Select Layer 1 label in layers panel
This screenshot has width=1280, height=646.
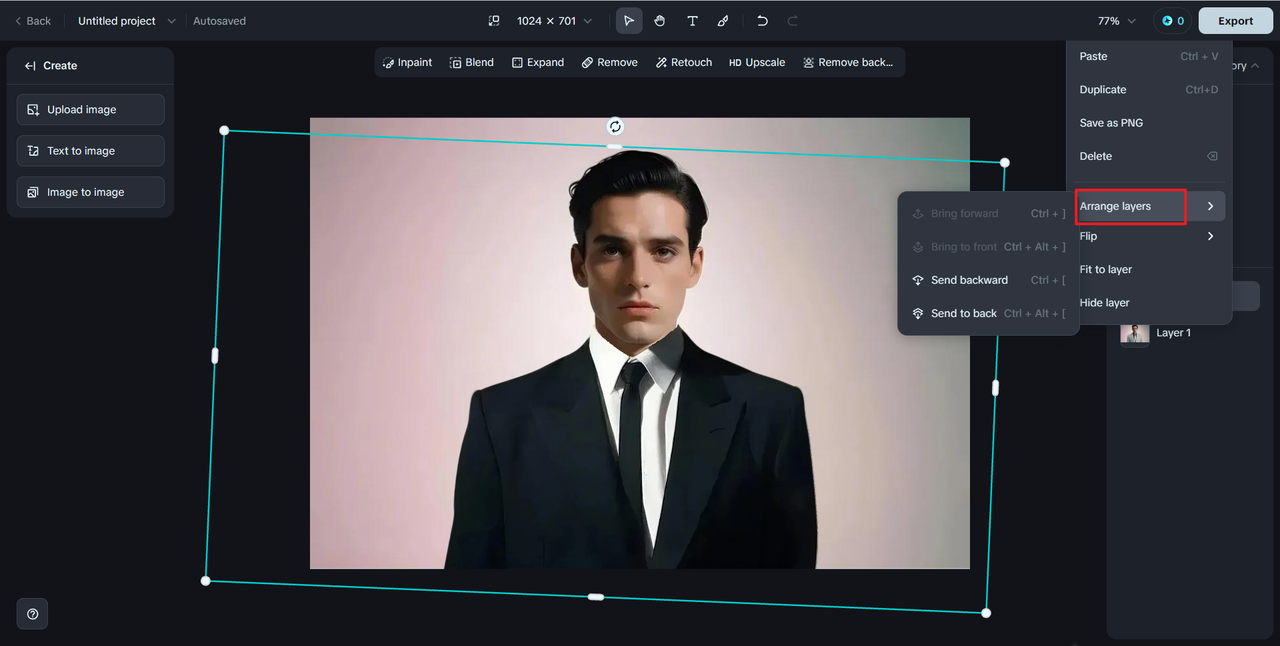[x=1174, y=333]
